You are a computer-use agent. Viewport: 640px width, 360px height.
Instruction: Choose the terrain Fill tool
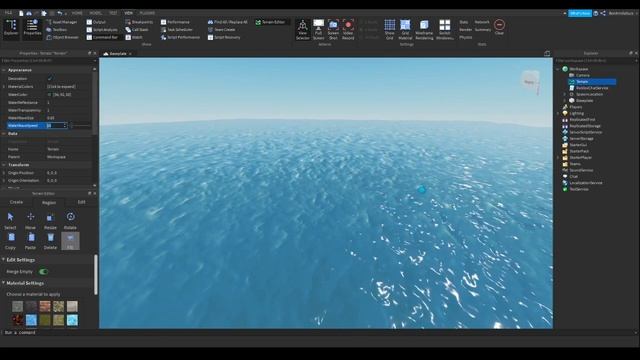pyautogui.click(x=70, y=241)
